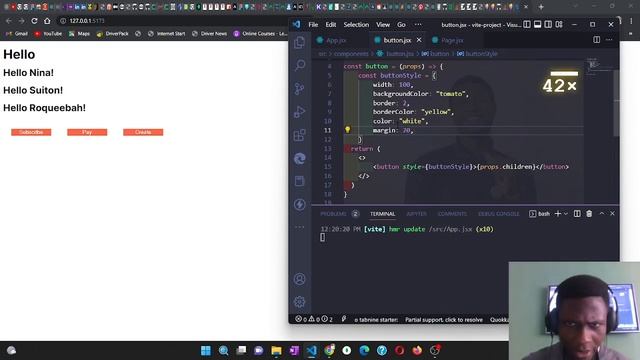Open the Manage gear in VS Code

click(x=300, y=302)
